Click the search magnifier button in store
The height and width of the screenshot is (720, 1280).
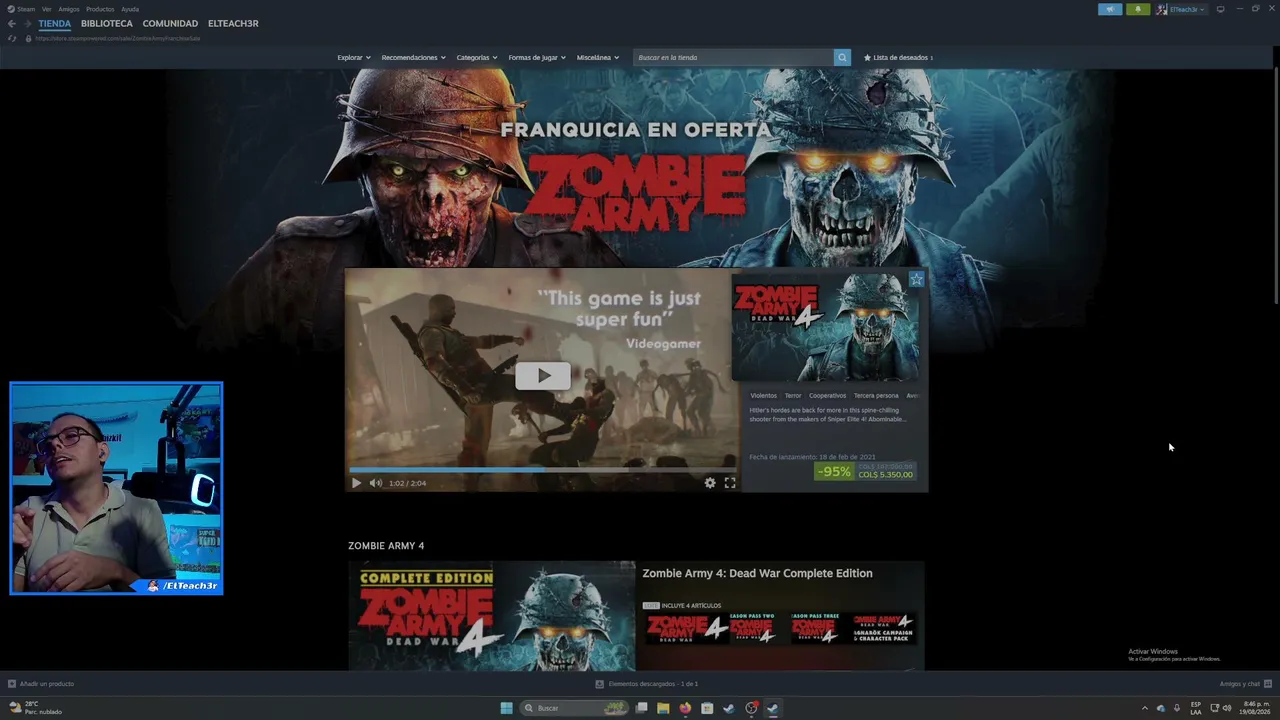point(842,57)
